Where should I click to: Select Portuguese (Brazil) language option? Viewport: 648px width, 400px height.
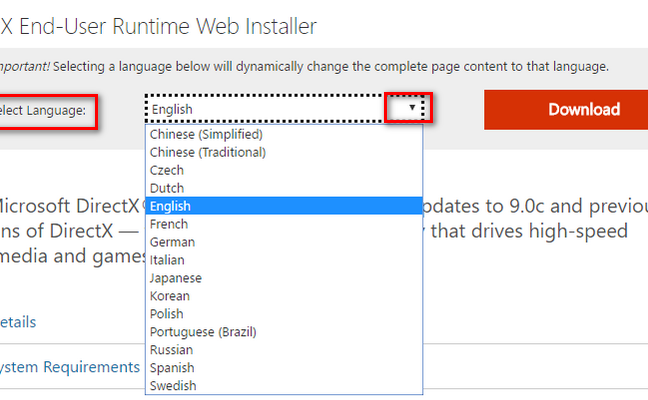[x=284, y=332]
